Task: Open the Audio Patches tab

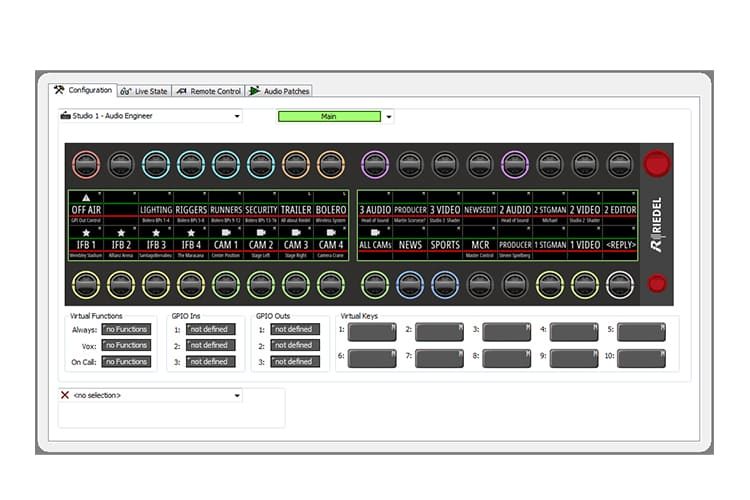Action: point(279,91)
